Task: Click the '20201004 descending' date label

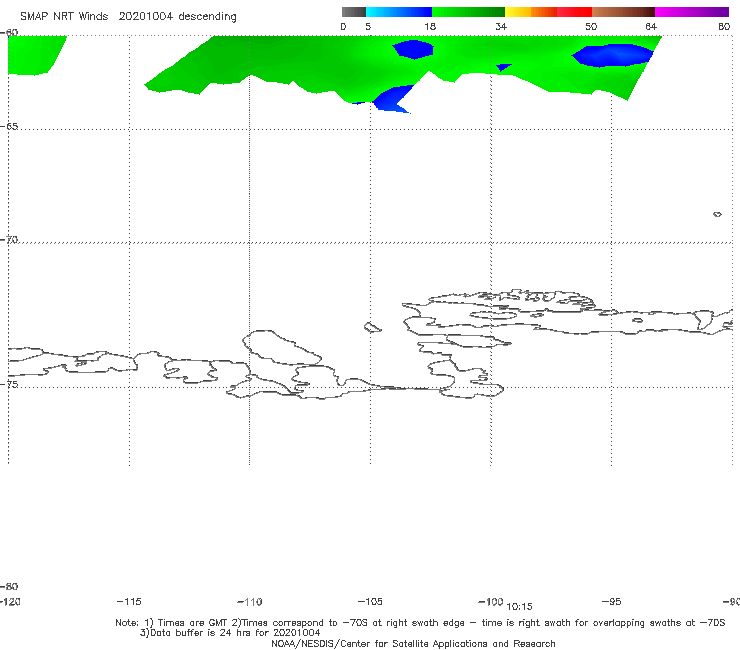Action: coord(177,17)
